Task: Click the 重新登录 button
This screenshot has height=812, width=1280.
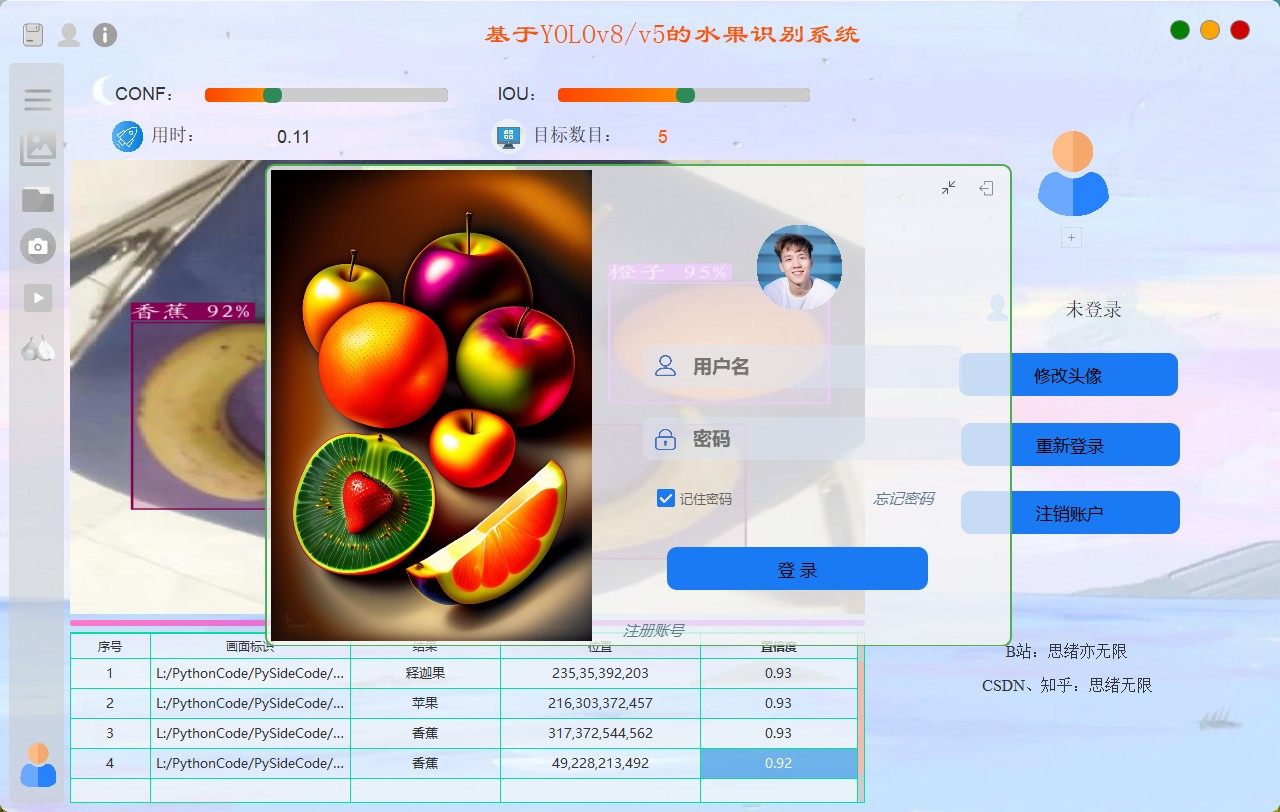Action: pyautogui.click(x=1070, y=445)
